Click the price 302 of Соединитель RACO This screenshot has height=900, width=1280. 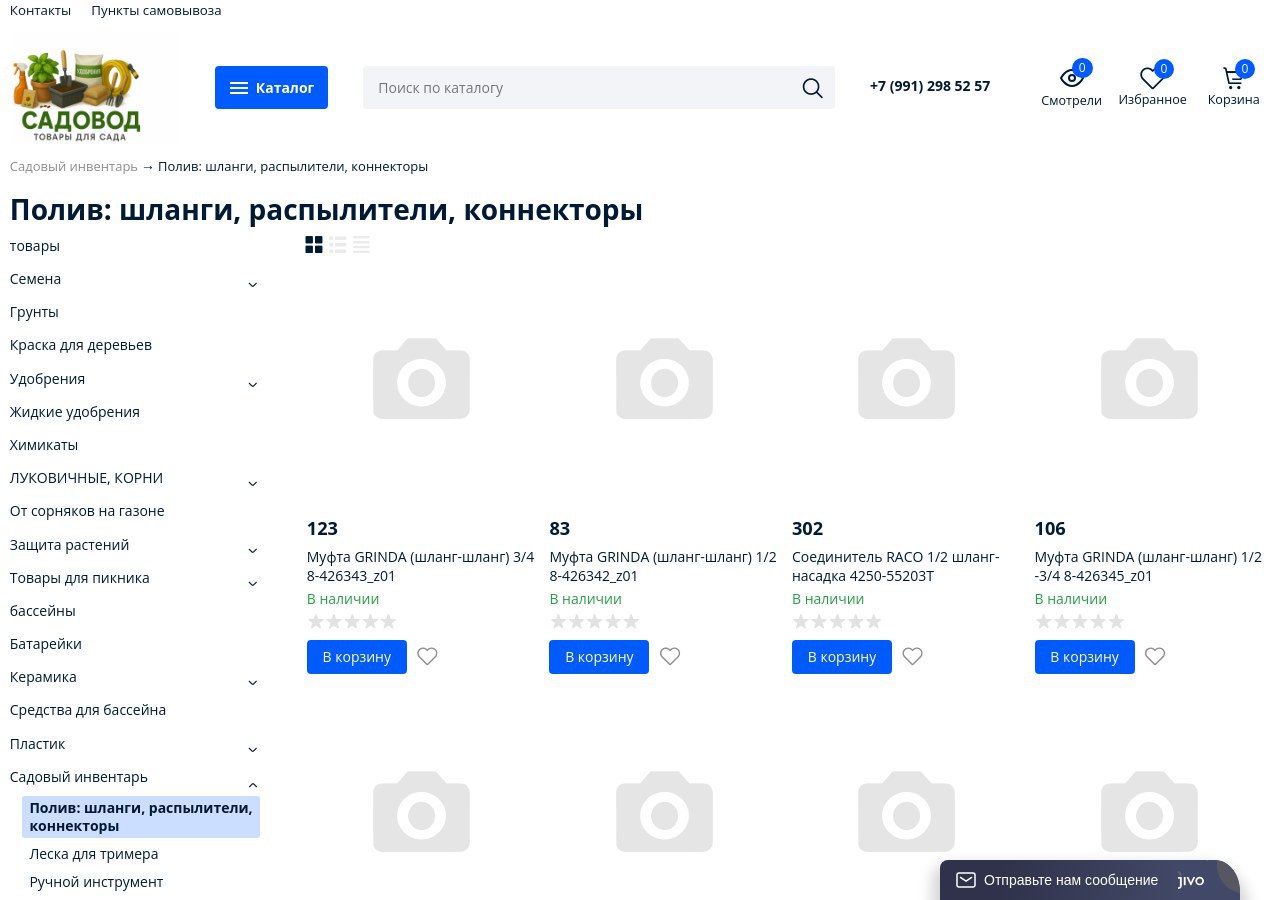807,528
